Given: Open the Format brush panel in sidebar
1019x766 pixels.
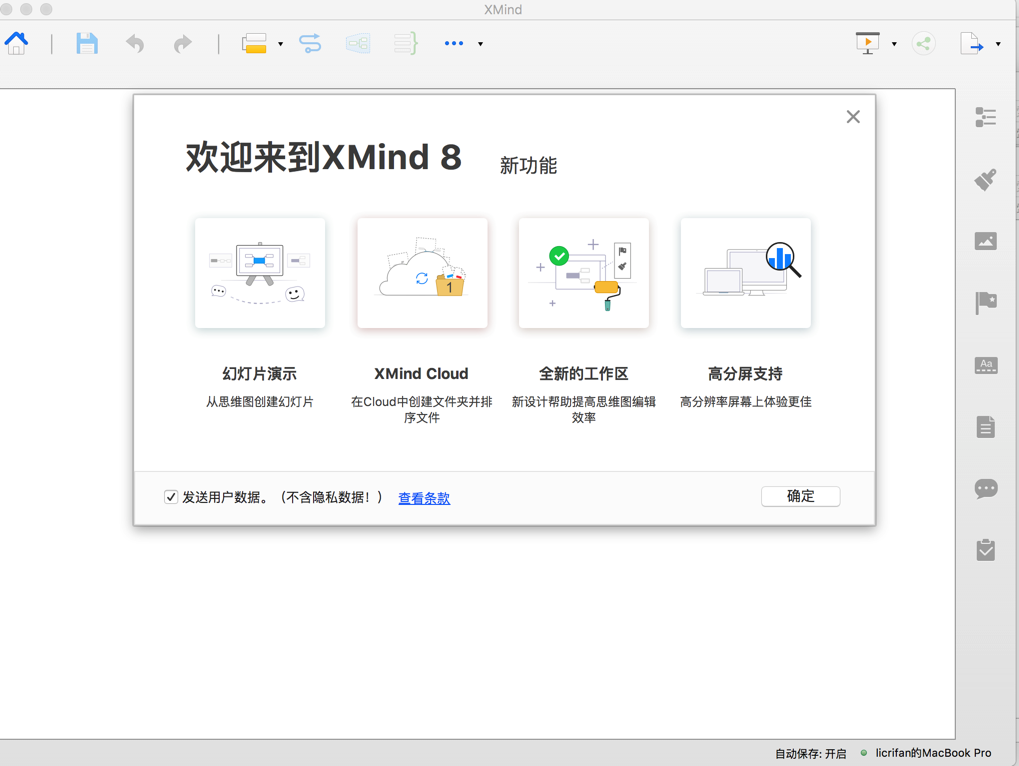Looking at the screenshot, I should pyautogui.click(x=985, y=179).
